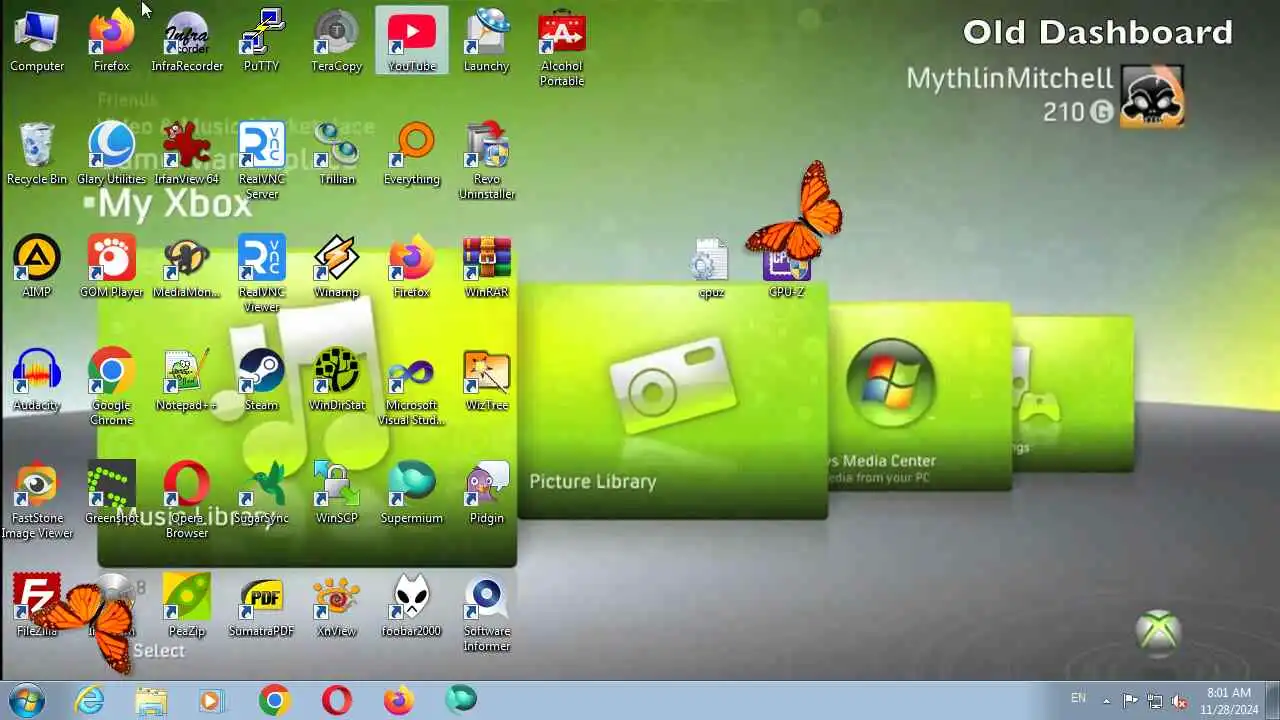Open the PeaZip shortcut

[187, 607]
